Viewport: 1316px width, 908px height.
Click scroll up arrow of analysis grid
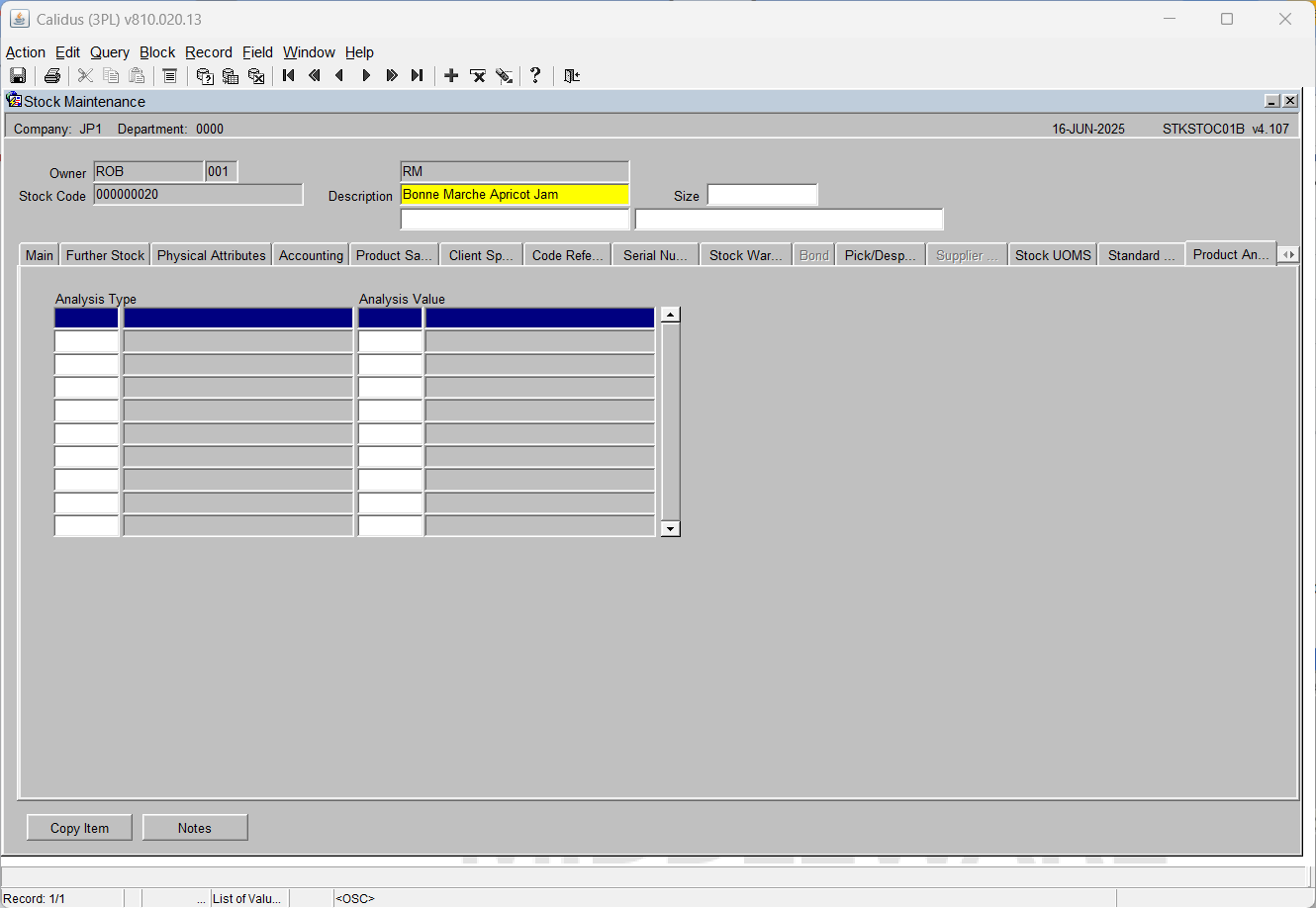point(671,316)
